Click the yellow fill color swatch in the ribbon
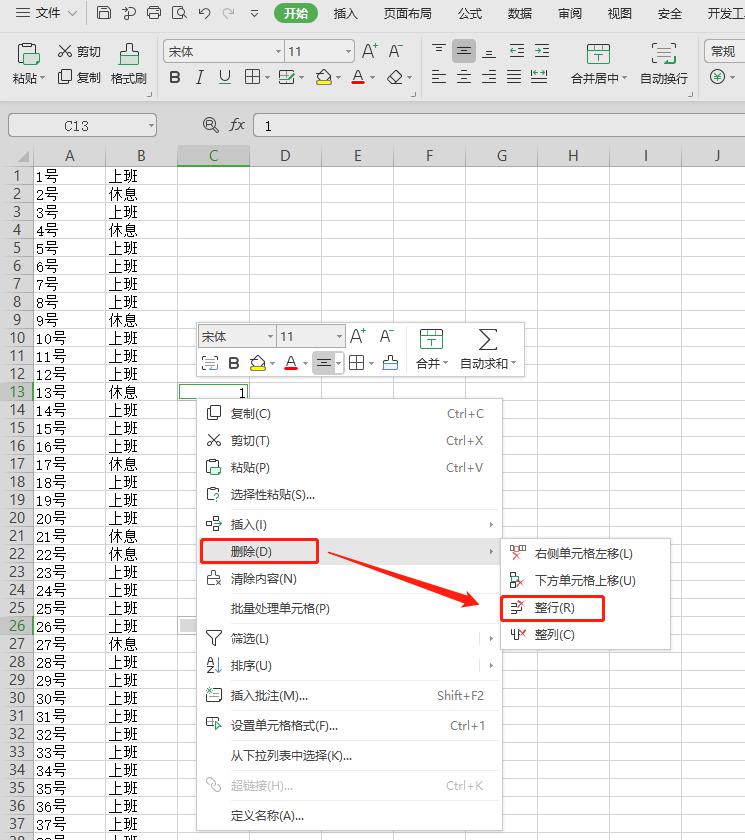Image resolution: width=745 pixels, height=840 pixels. [323, 77]
